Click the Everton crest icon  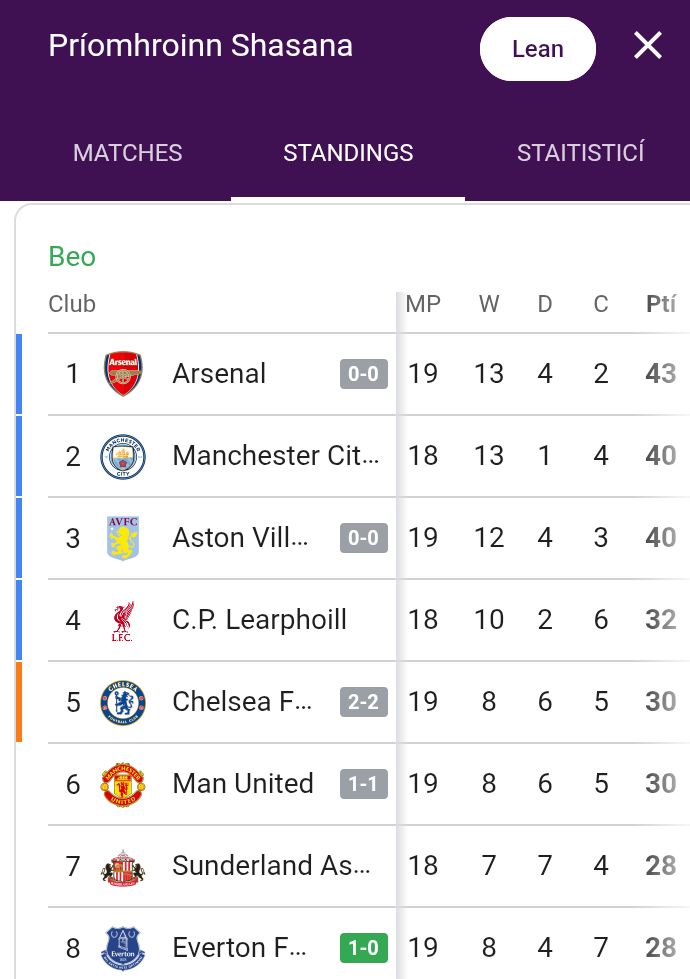pyautogui.click(x=123, y=948)
